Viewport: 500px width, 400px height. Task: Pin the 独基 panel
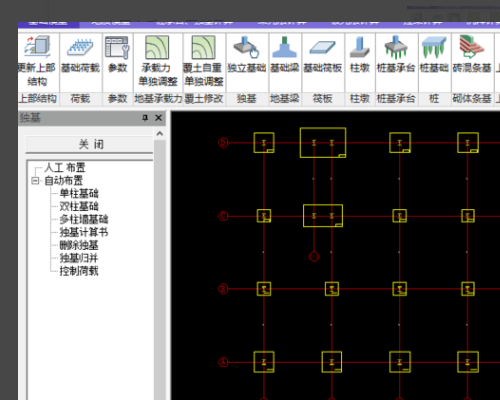tap(145, 118)
